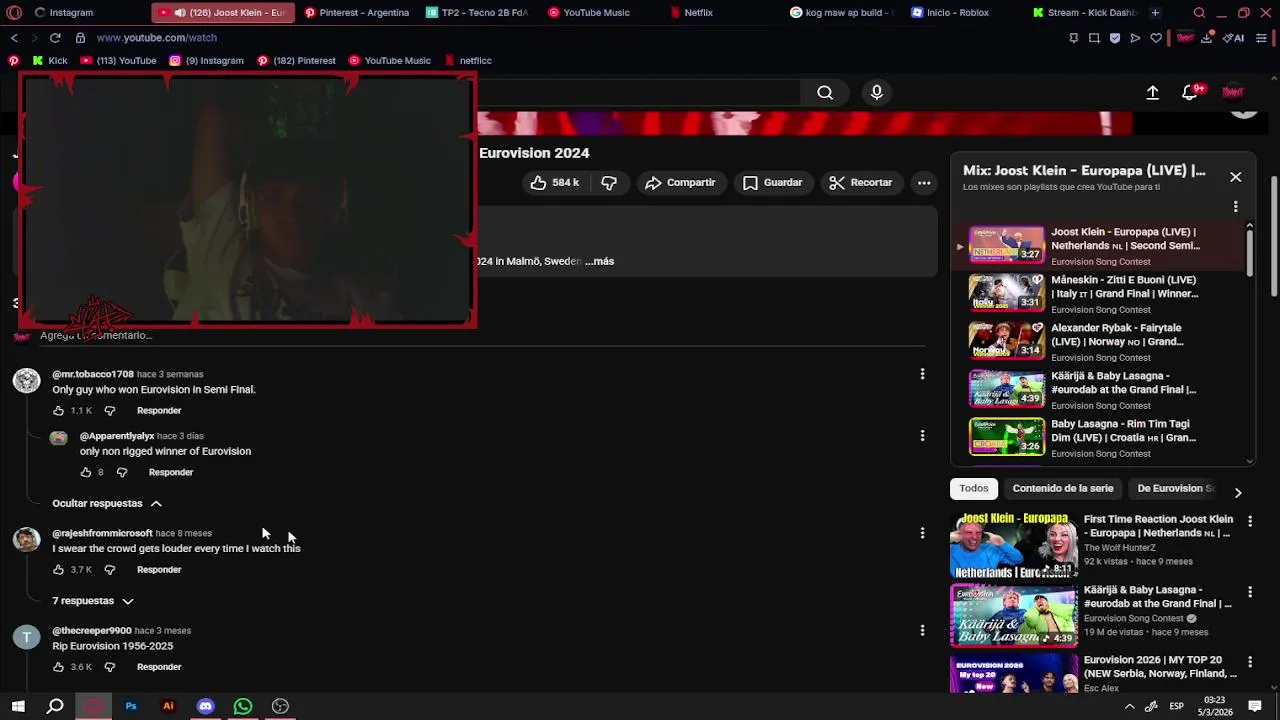Viewport: 1280px width, 720px height.
Task: Play Käärijä eurodab mix entry
Action: pos(1102,390)
